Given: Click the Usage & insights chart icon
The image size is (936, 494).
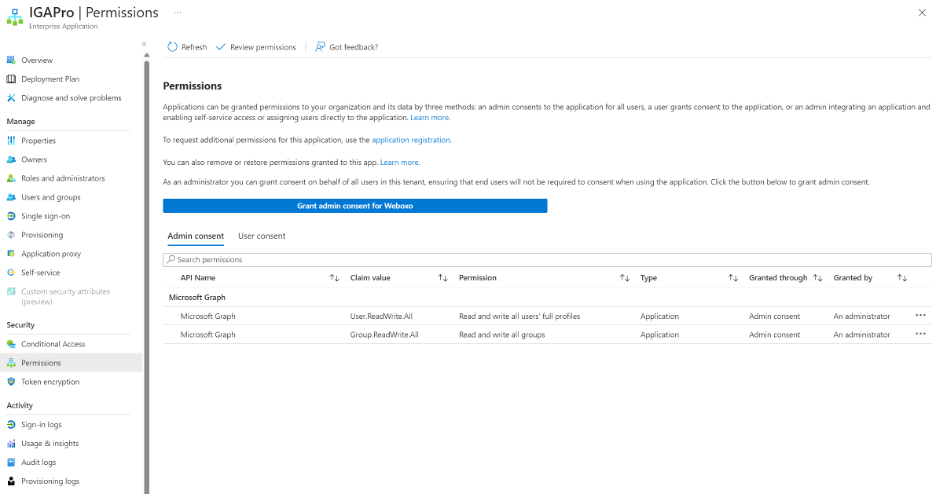Looking at the screenshot, I should (x=11, y=443).
